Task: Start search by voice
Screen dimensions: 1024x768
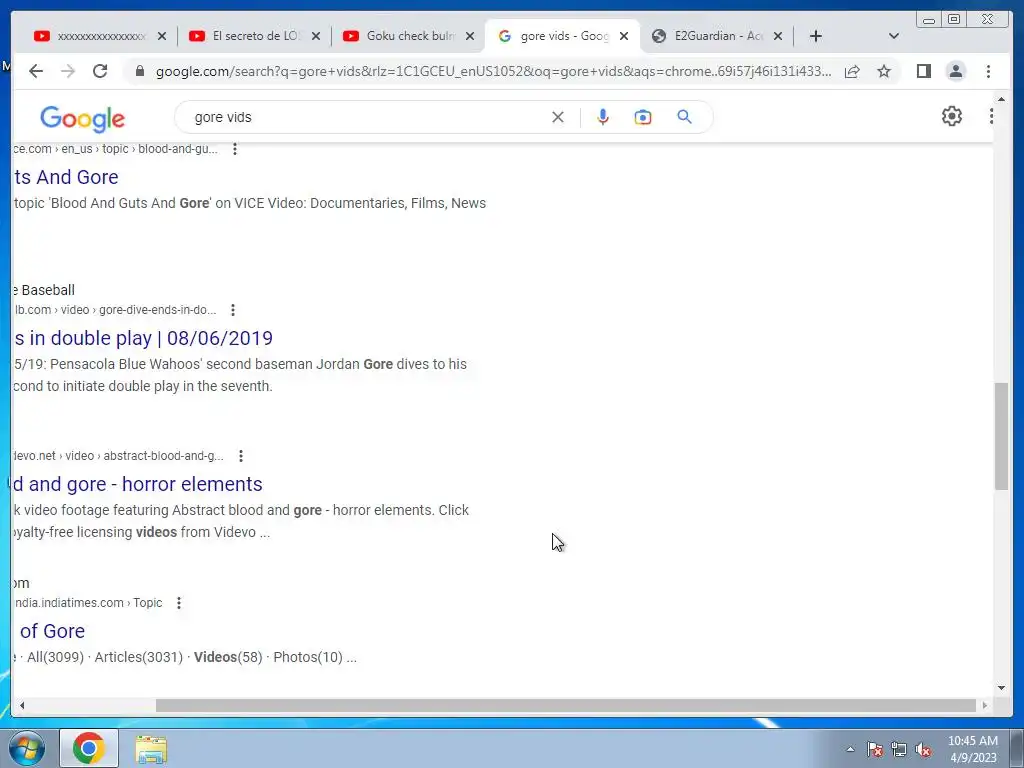Action: (x=603, y=118)
